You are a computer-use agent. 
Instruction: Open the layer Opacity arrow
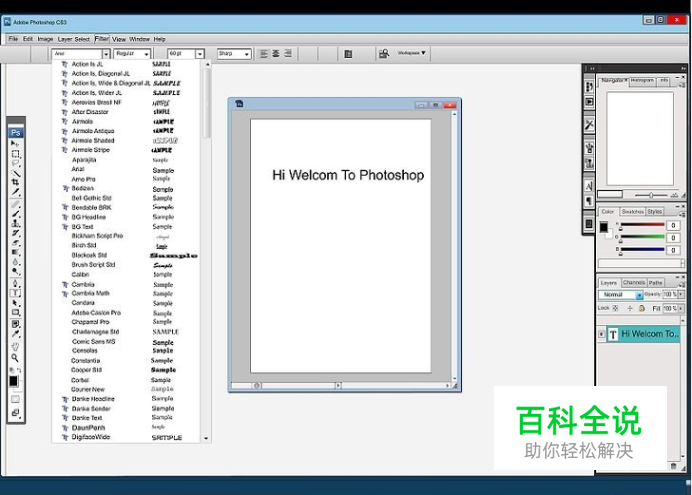pos(681,294)
